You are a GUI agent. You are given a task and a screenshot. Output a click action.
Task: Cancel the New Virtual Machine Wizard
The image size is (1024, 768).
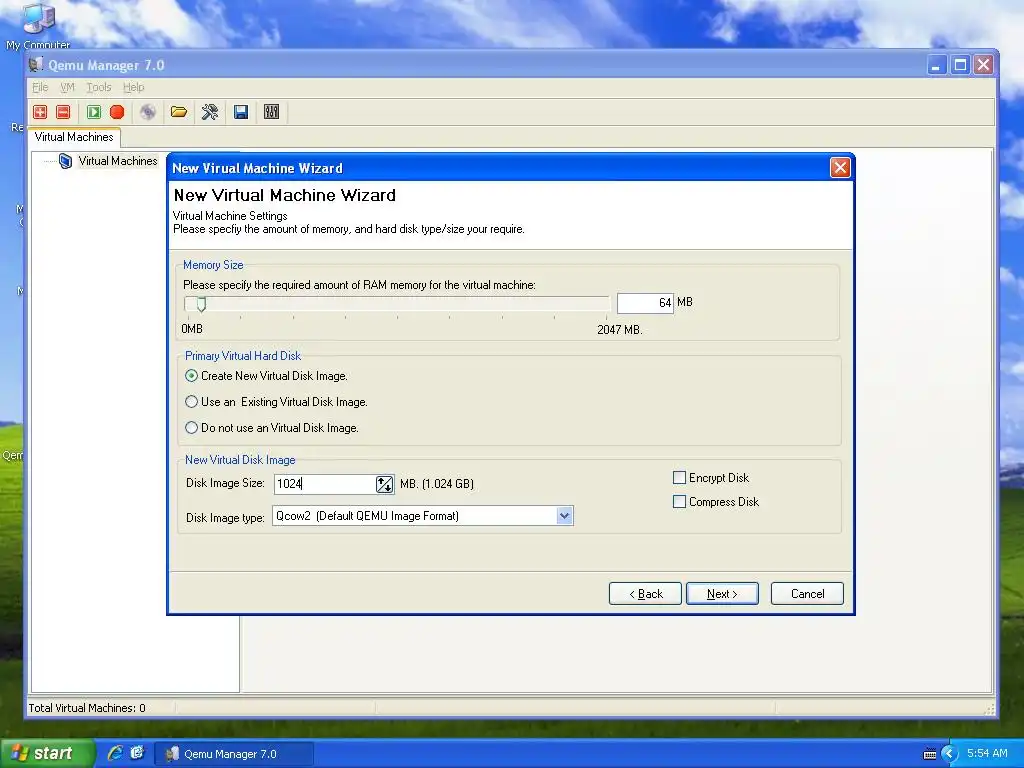pyautogui.click(x=807, y=594)
